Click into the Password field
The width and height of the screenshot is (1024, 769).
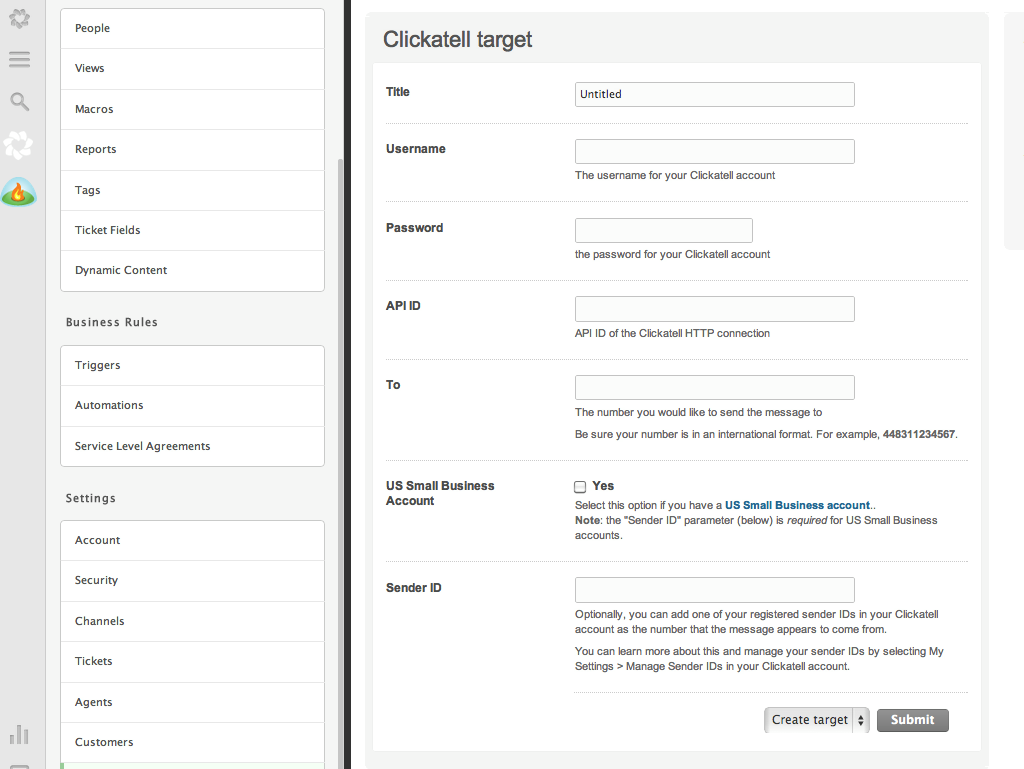point(663,230)
